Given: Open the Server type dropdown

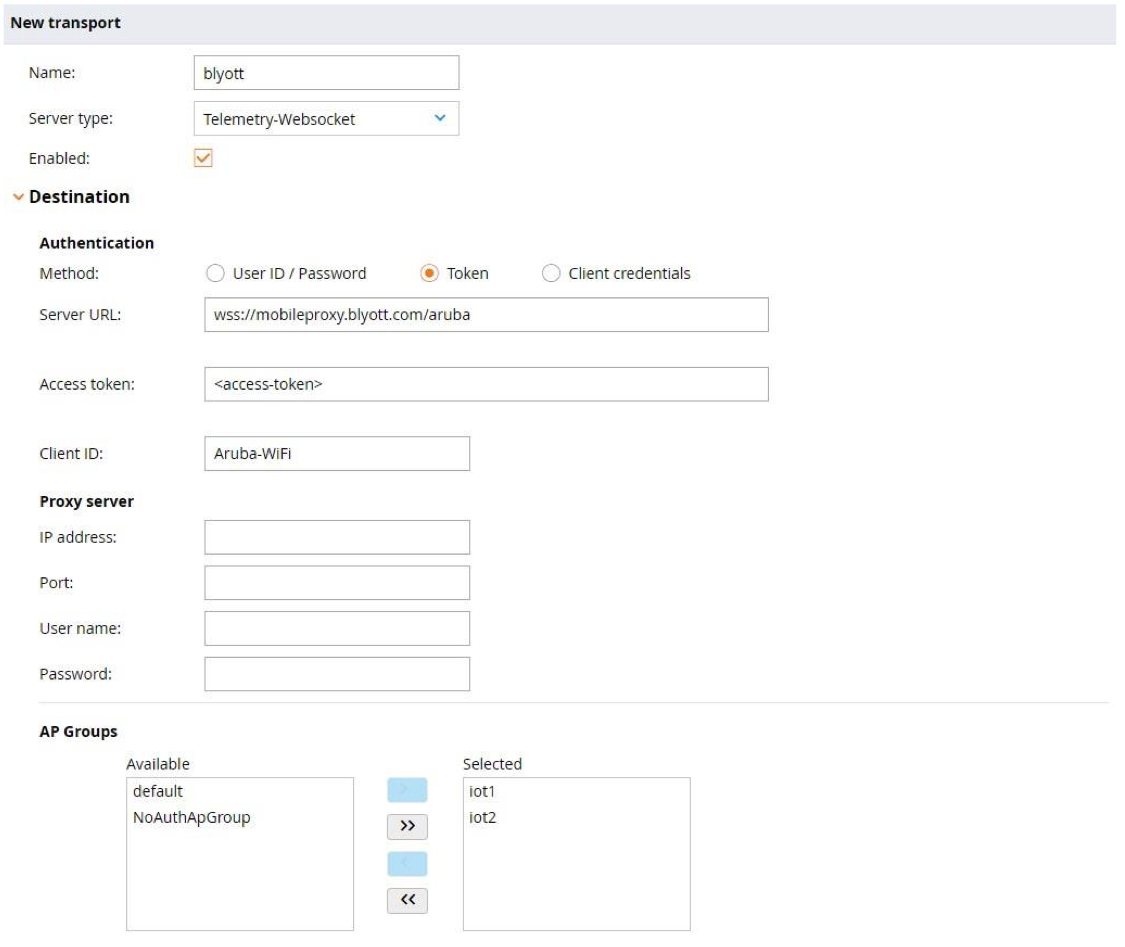Looking at the screenshot, I should 325,119.
